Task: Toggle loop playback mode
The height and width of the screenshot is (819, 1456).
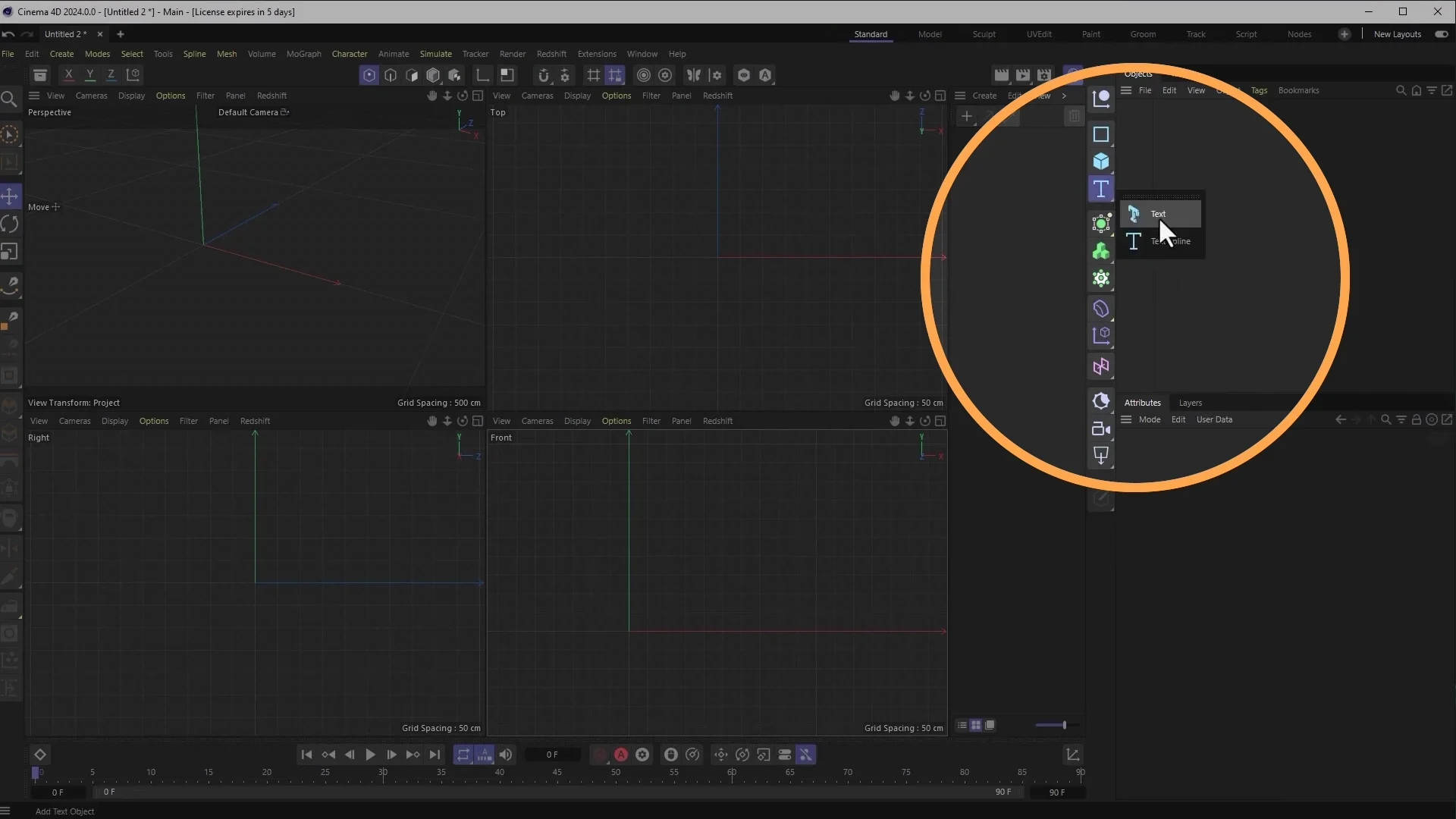Action: pos(463,755)
